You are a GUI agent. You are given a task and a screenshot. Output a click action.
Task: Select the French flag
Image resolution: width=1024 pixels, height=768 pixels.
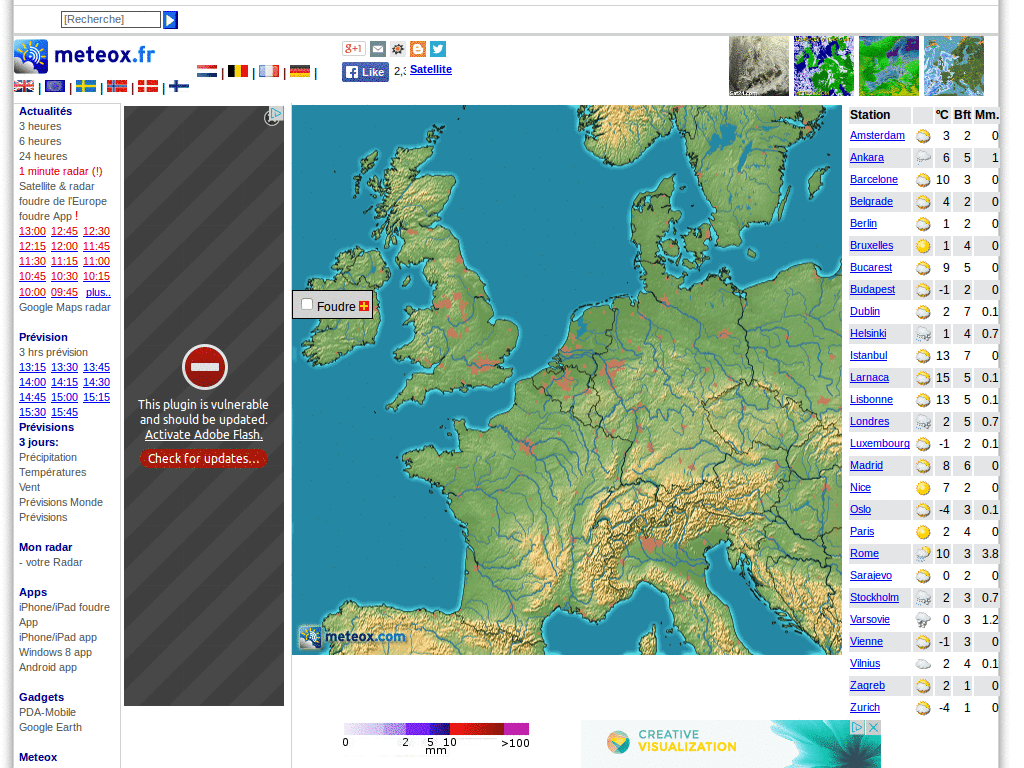point(268,71)
